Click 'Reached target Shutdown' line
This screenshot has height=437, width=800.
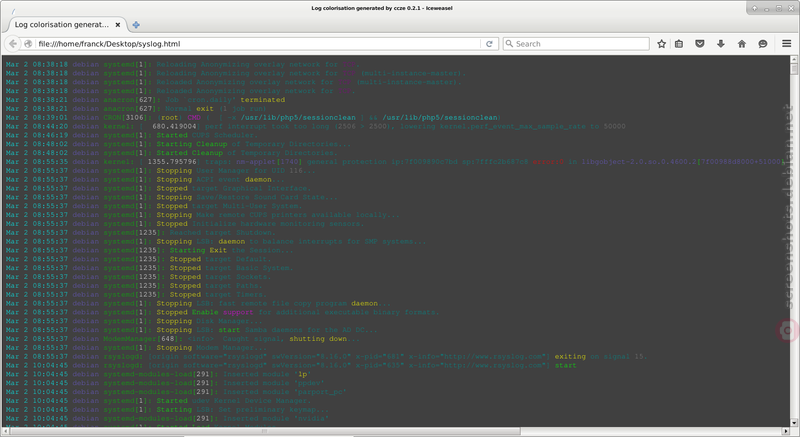pos(222,233)
